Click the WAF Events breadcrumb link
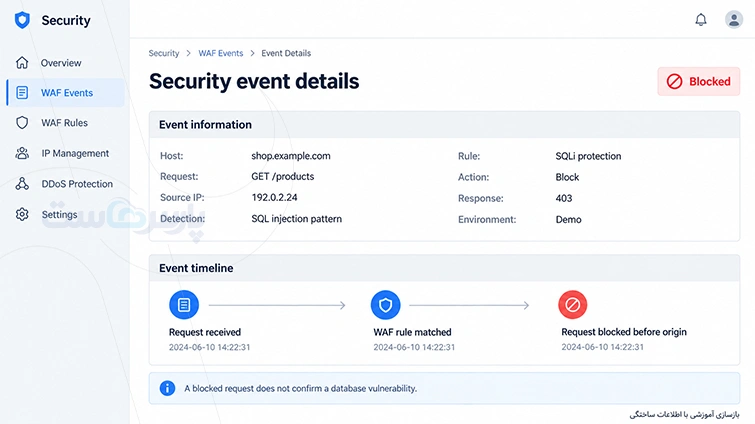The width and height of the screenshot is (755, 424). [221, 53]
